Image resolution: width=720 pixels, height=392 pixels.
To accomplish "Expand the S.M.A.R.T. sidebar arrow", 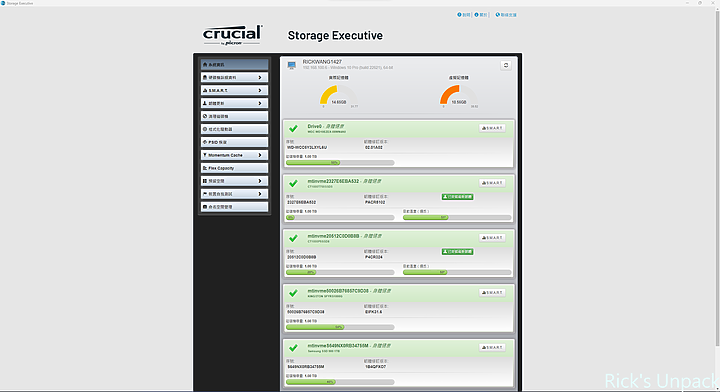I will point(260,90).
